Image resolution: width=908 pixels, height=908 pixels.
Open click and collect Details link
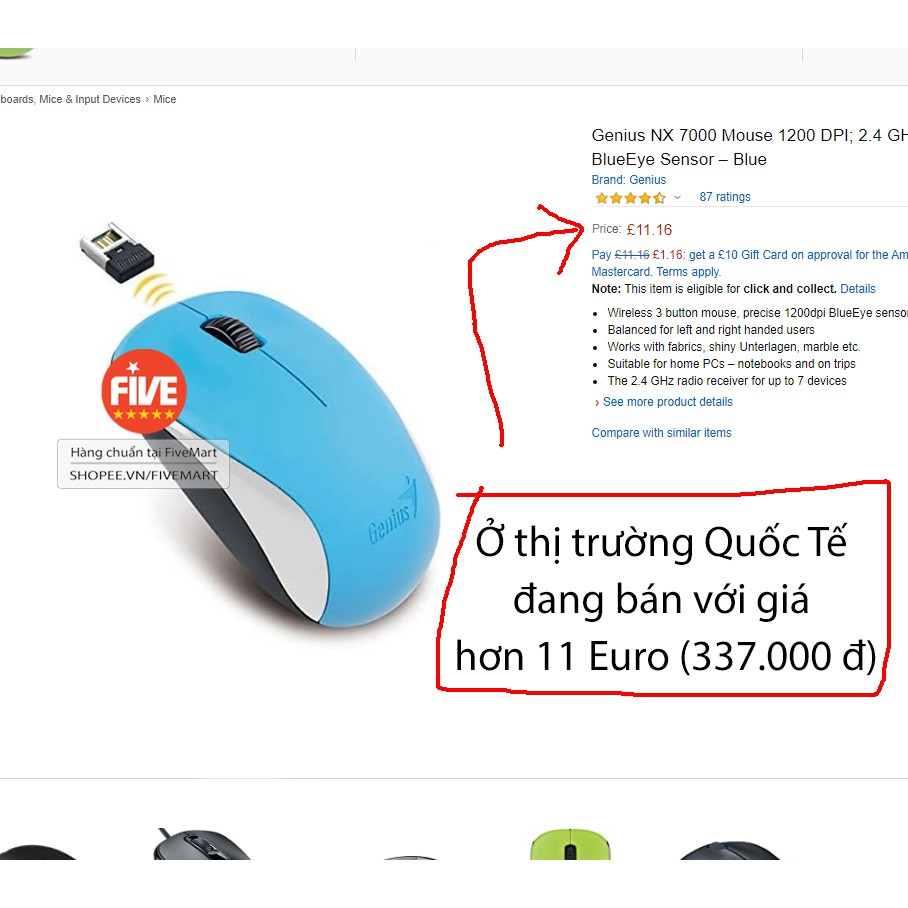point(858,289)
